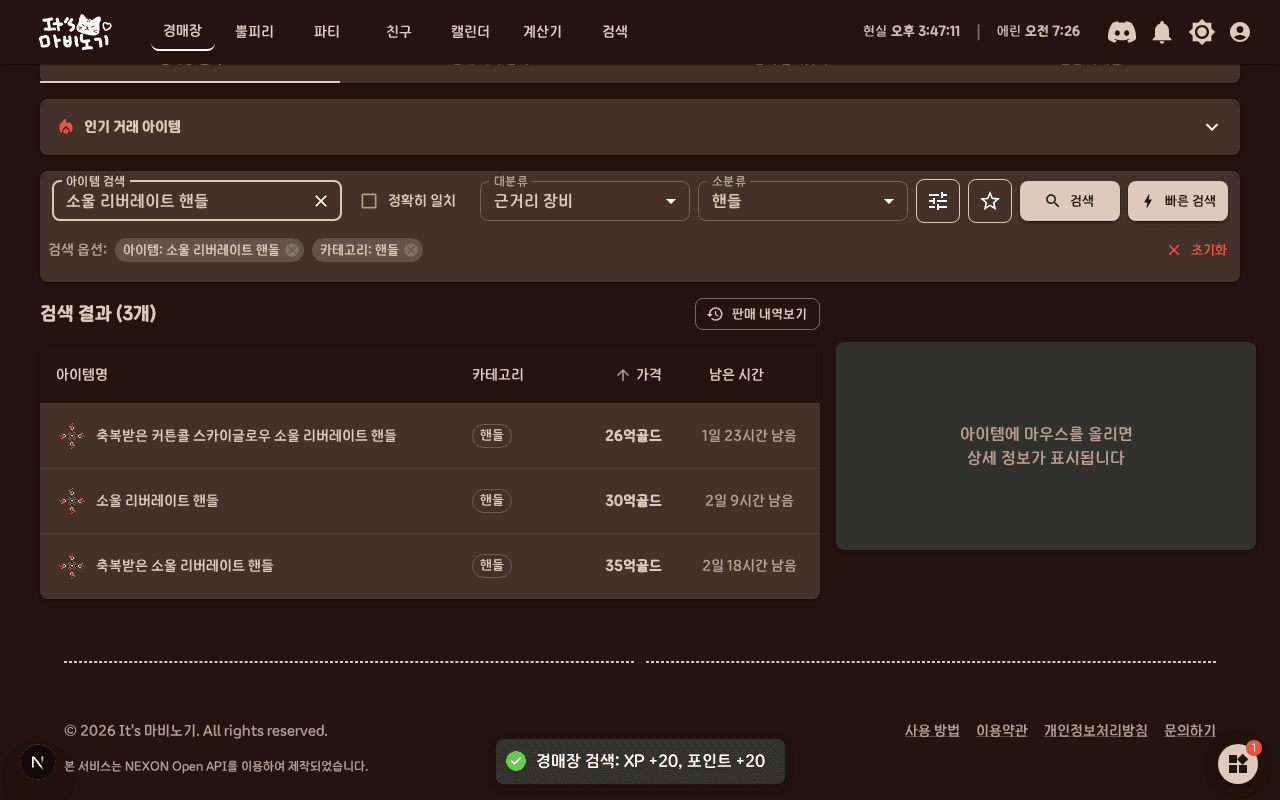
Task: Sort results by 가격 column header
Action: [638, 374]
